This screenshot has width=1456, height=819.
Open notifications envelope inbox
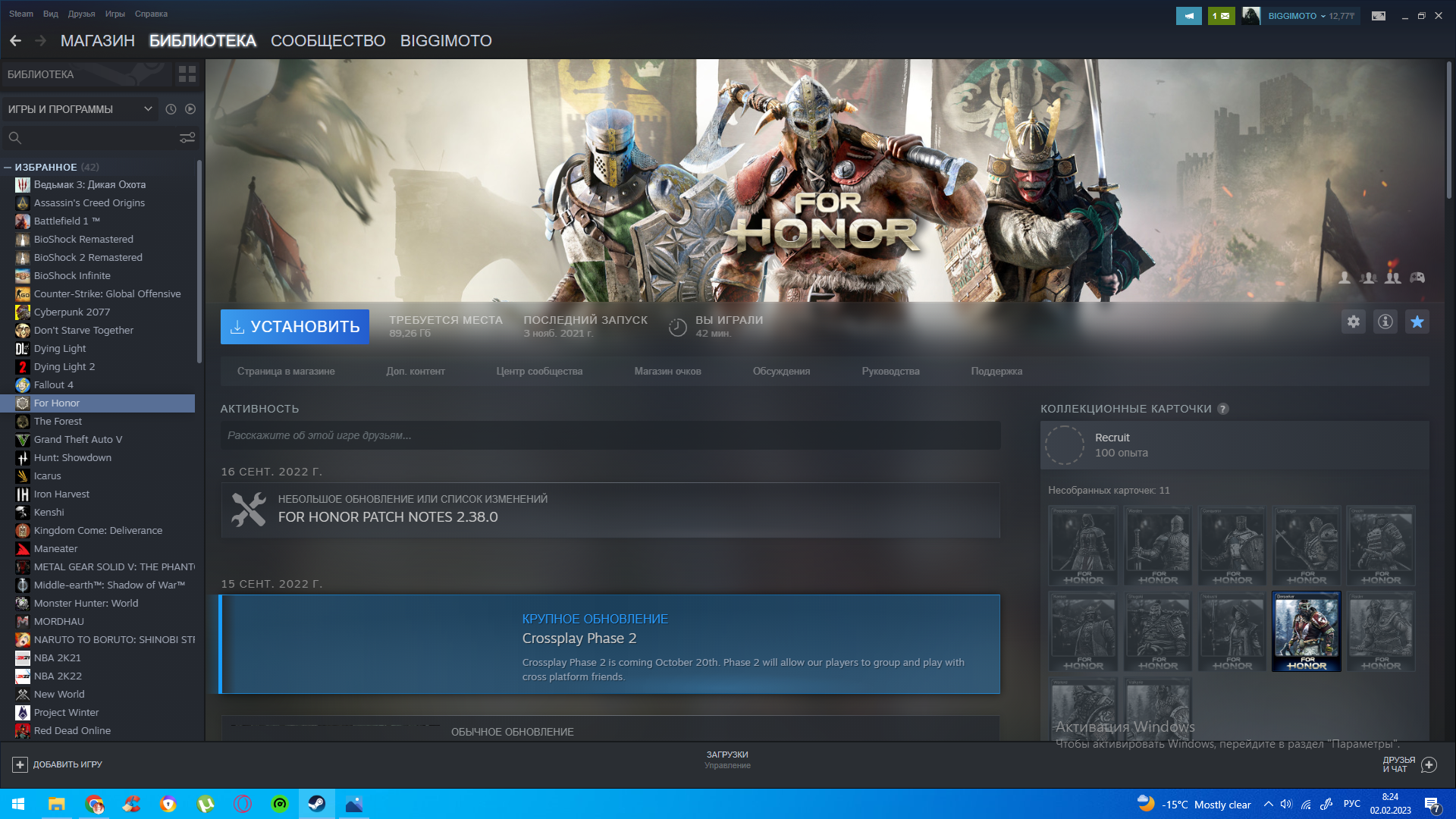1221,16
